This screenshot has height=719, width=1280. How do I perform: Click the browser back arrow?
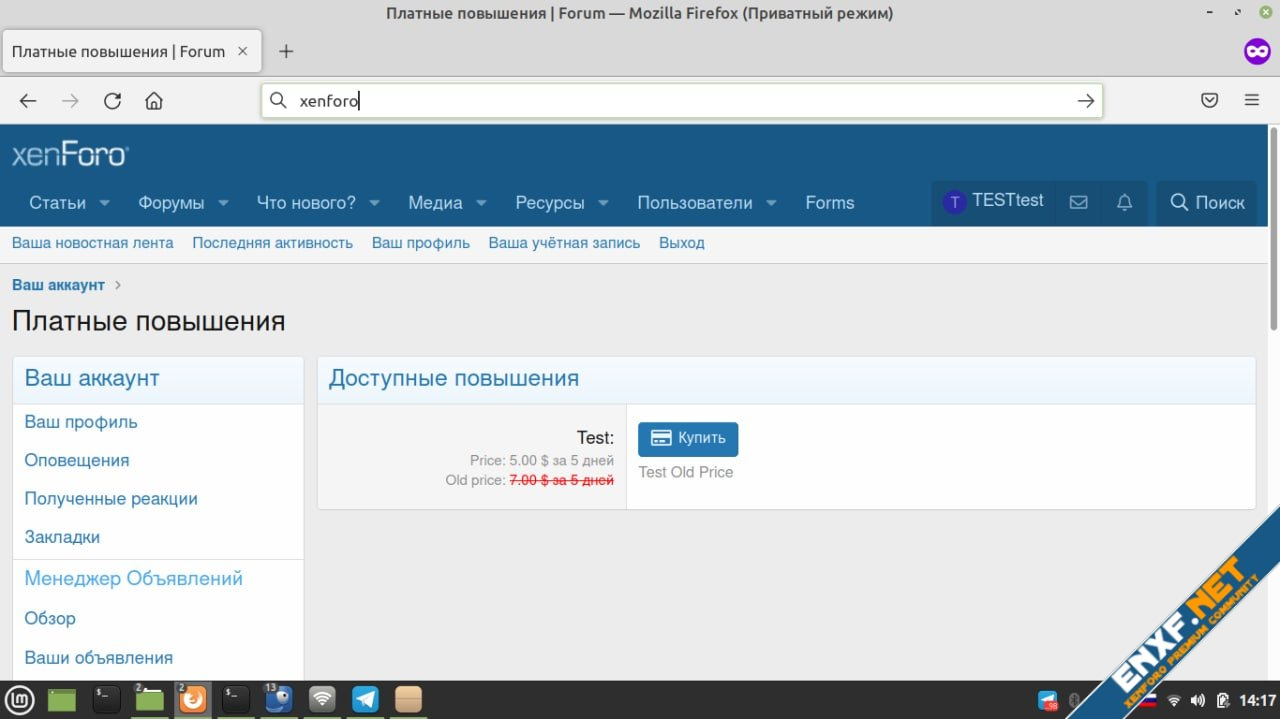(x=28, y=101)
